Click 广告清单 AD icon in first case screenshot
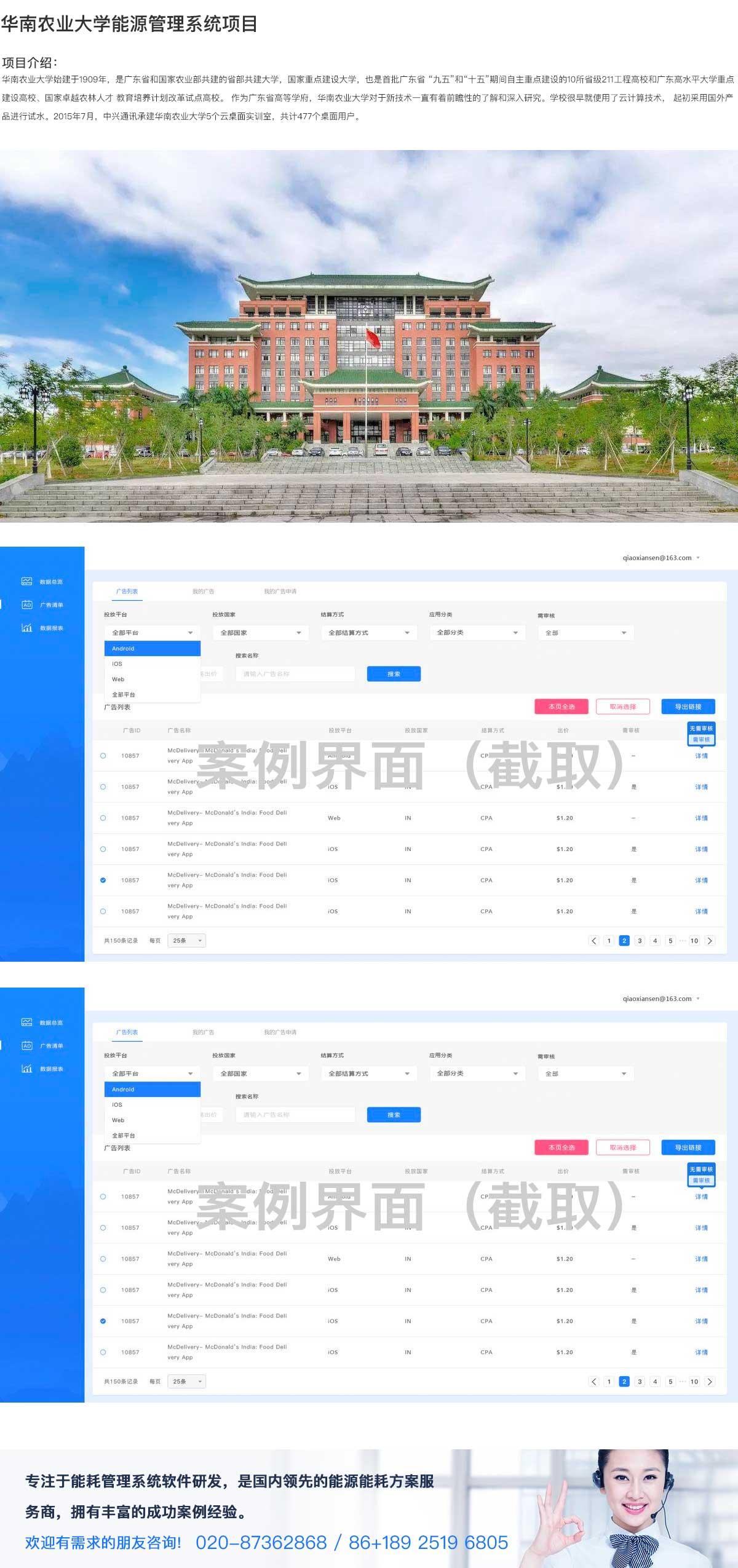This screenshot has height=1568, width=738. [26, 604]
